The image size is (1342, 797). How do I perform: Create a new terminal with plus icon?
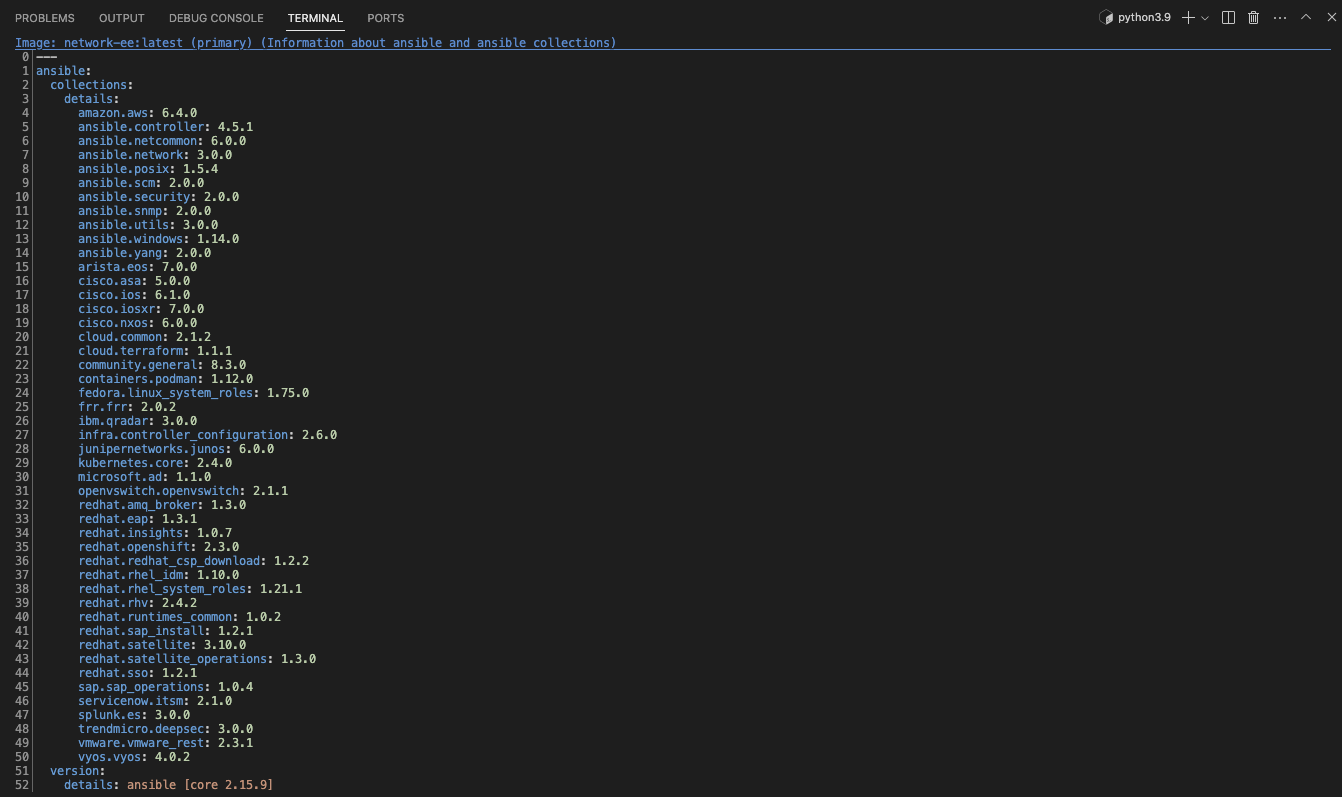[1188, 18]
